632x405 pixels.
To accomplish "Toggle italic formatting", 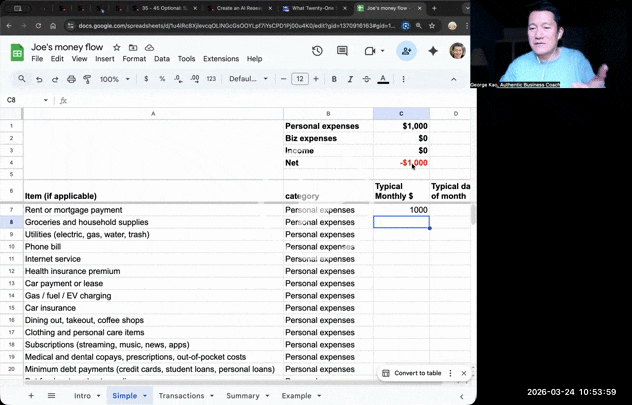I will click(349, 79).
